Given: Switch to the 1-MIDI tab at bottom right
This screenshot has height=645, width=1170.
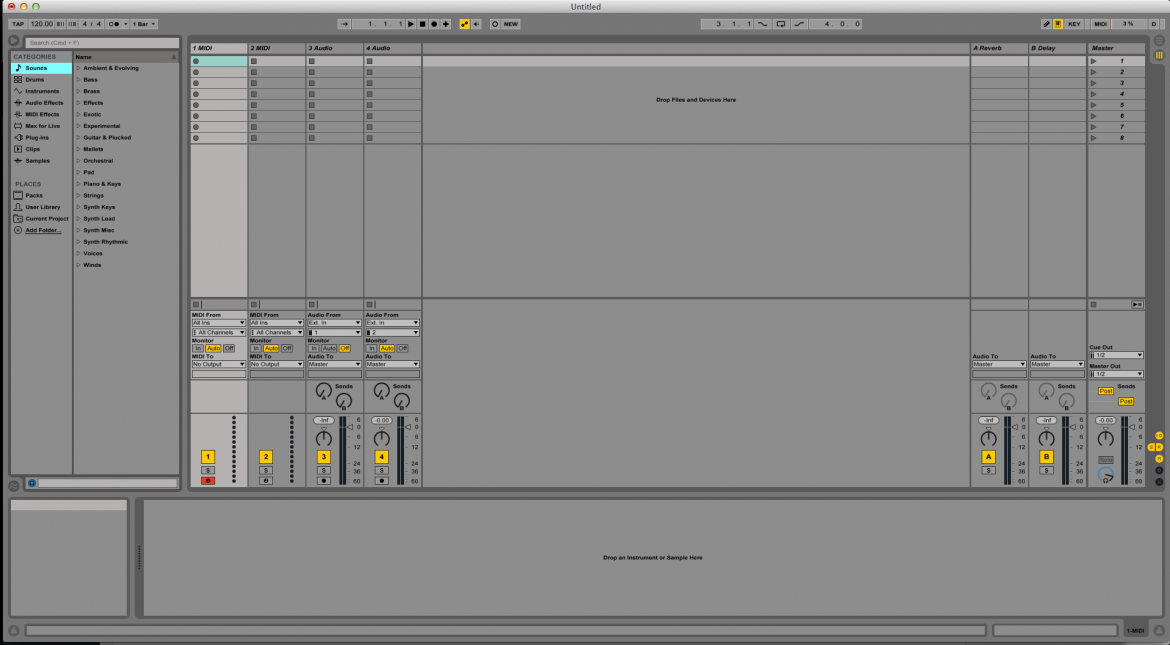Looking at the screenshot, I should click(1138, 630).
